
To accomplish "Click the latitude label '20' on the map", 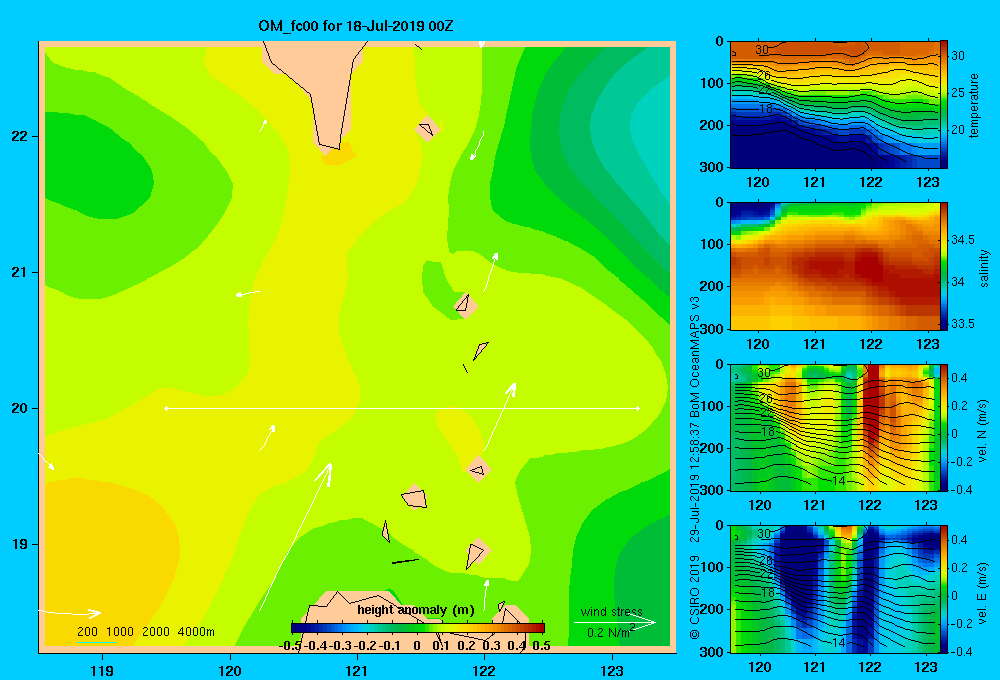I will [20, 408].
